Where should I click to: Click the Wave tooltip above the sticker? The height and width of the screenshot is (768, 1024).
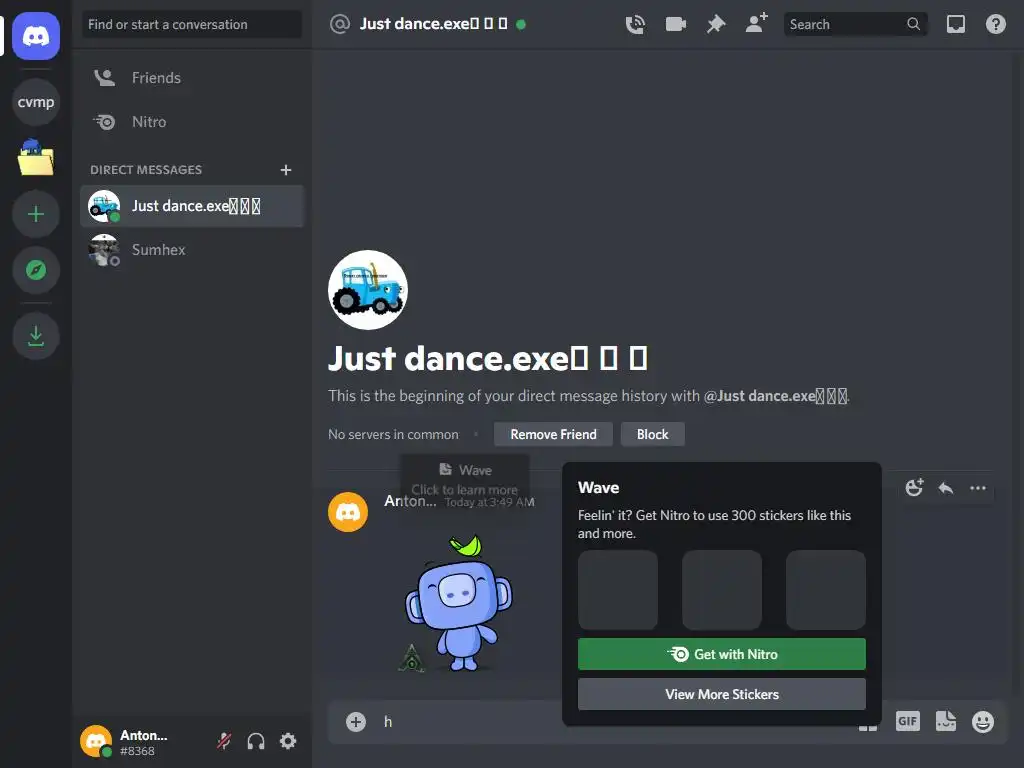click(465, 479)
